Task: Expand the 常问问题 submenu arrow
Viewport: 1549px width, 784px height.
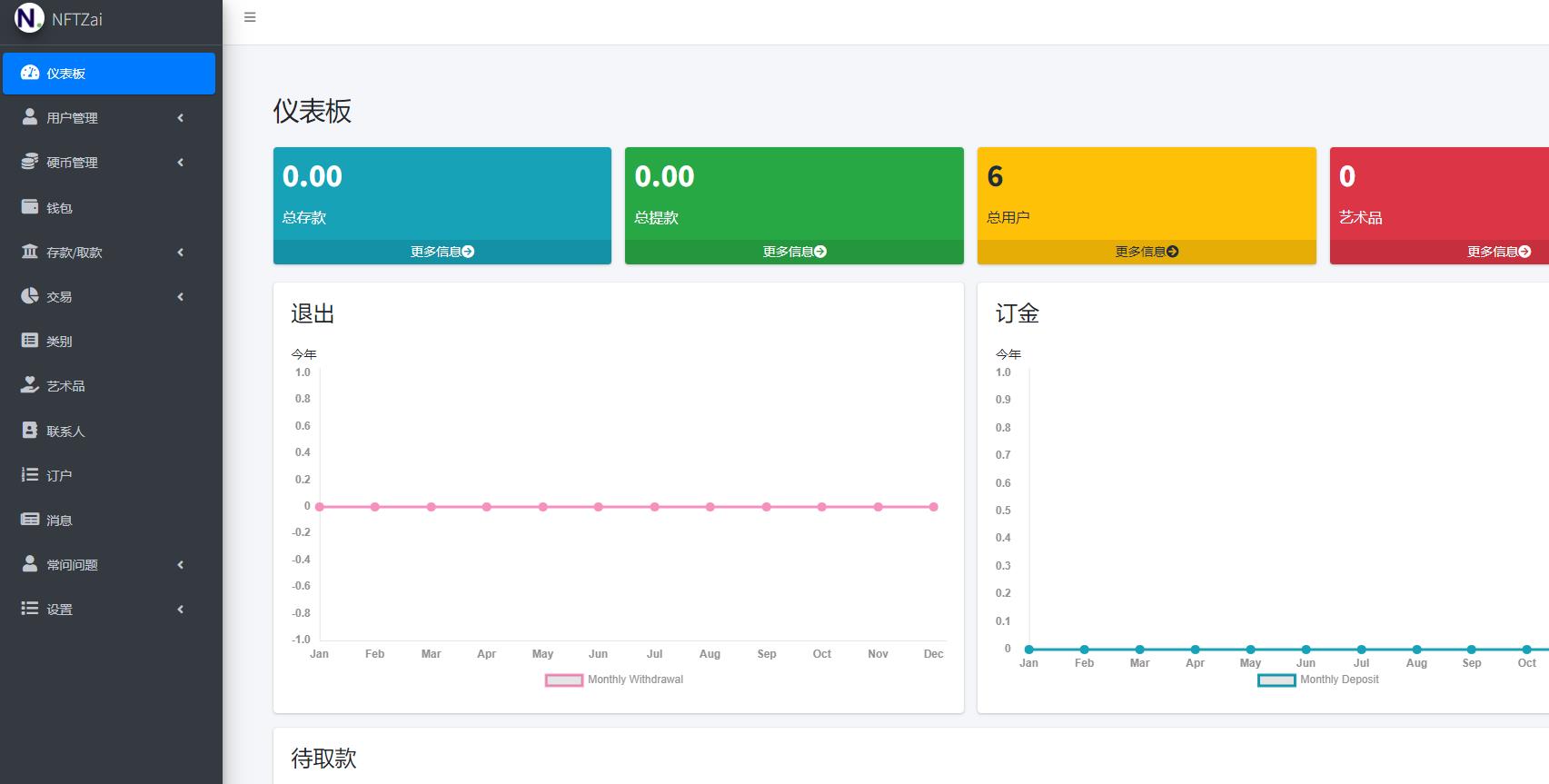Action: click(181, 565)
